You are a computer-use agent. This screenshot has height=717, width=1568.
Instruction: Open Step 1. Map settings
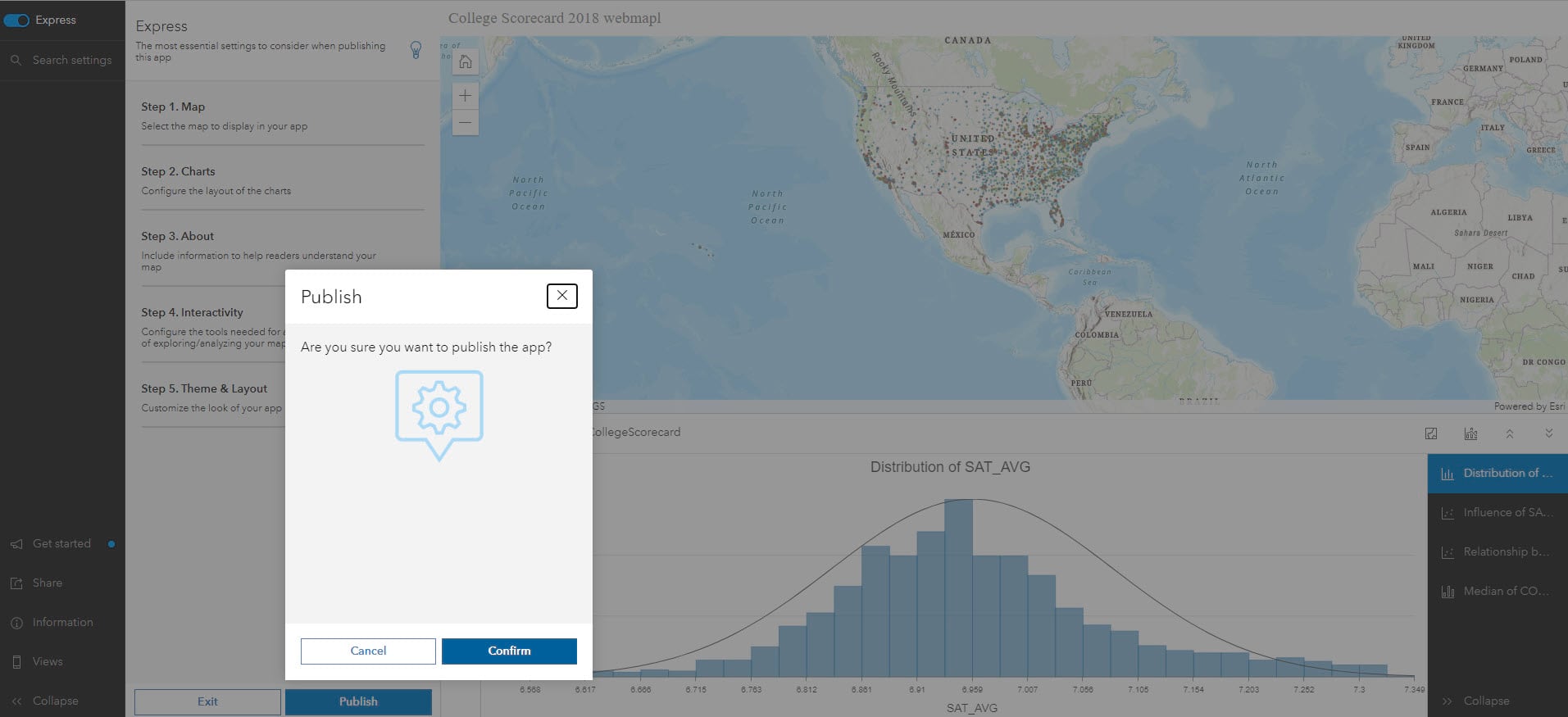[x=173, y=107]
